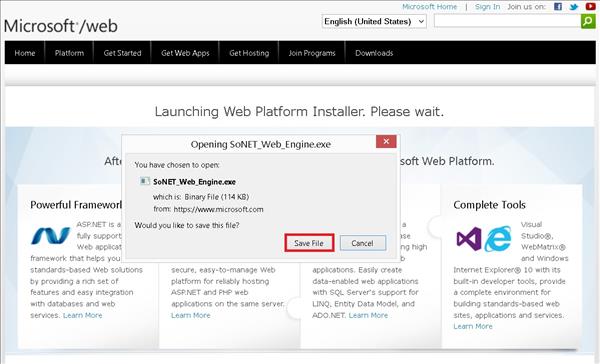The width and height of the screenshot is (600, 364).
Task: Click the Internet Explorer logo icon
Action: pyautogui.click(x=498, y=239)
